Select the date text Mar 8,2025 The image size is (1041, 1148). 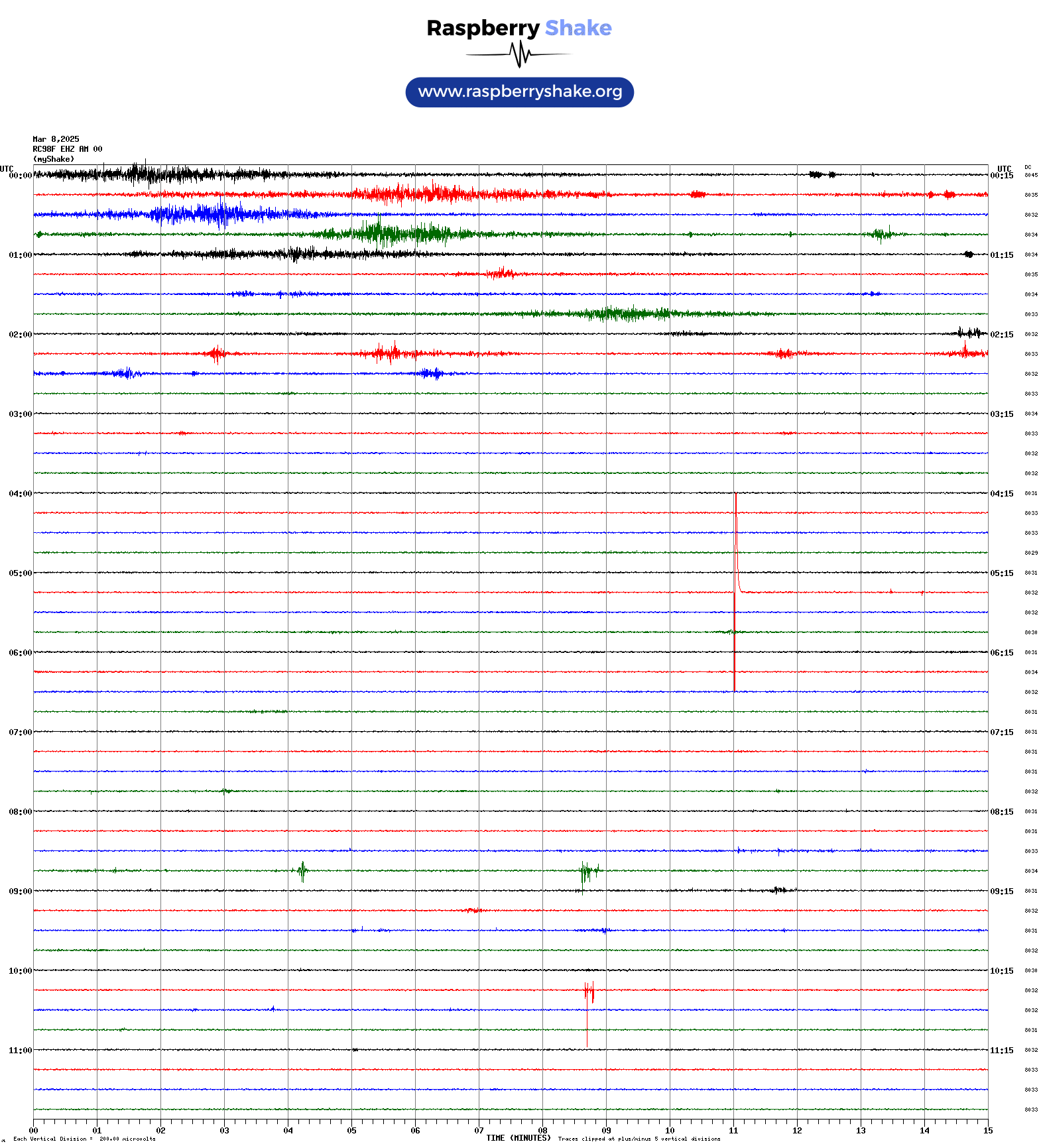pyautogui.click(x=56, y=139)
